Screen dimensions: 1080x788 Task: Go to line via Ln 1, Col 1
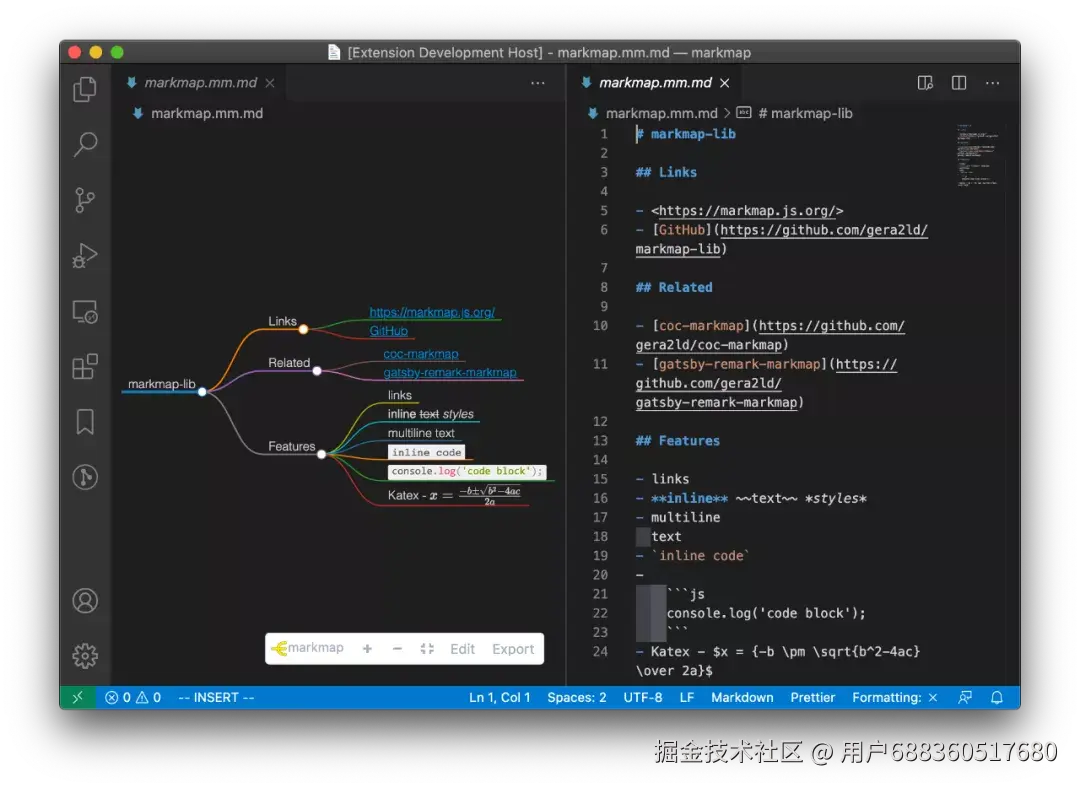click(499, 697)
